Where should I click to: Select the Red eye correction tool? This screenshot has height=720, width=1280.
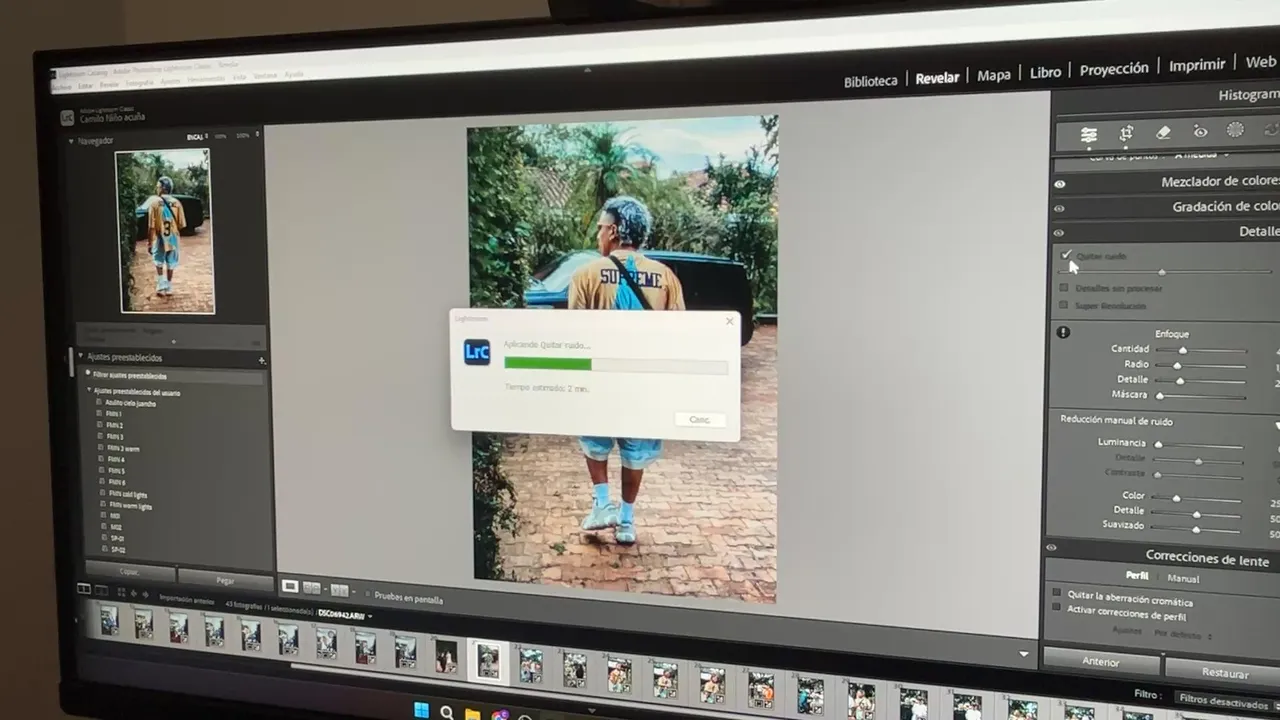tap(1200, 131)
